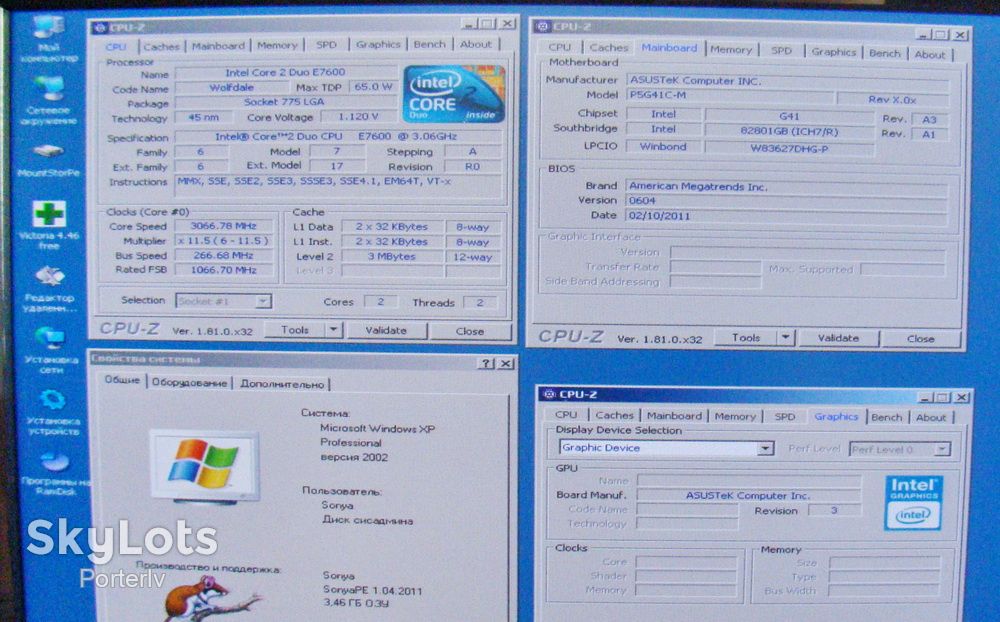
Task: Open the Tools dropdown arrow in the CPU-Z processor window
Action: click(x=333, y=330)
